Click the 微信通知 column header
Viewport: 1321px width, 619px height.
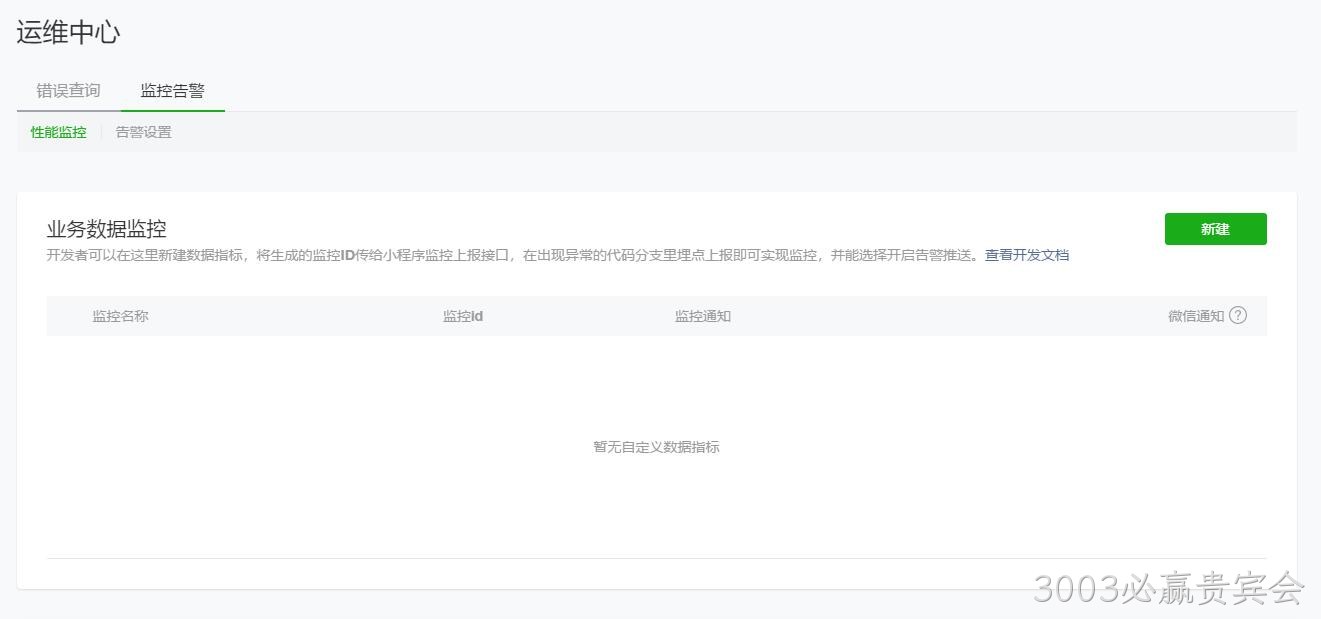1196,316
